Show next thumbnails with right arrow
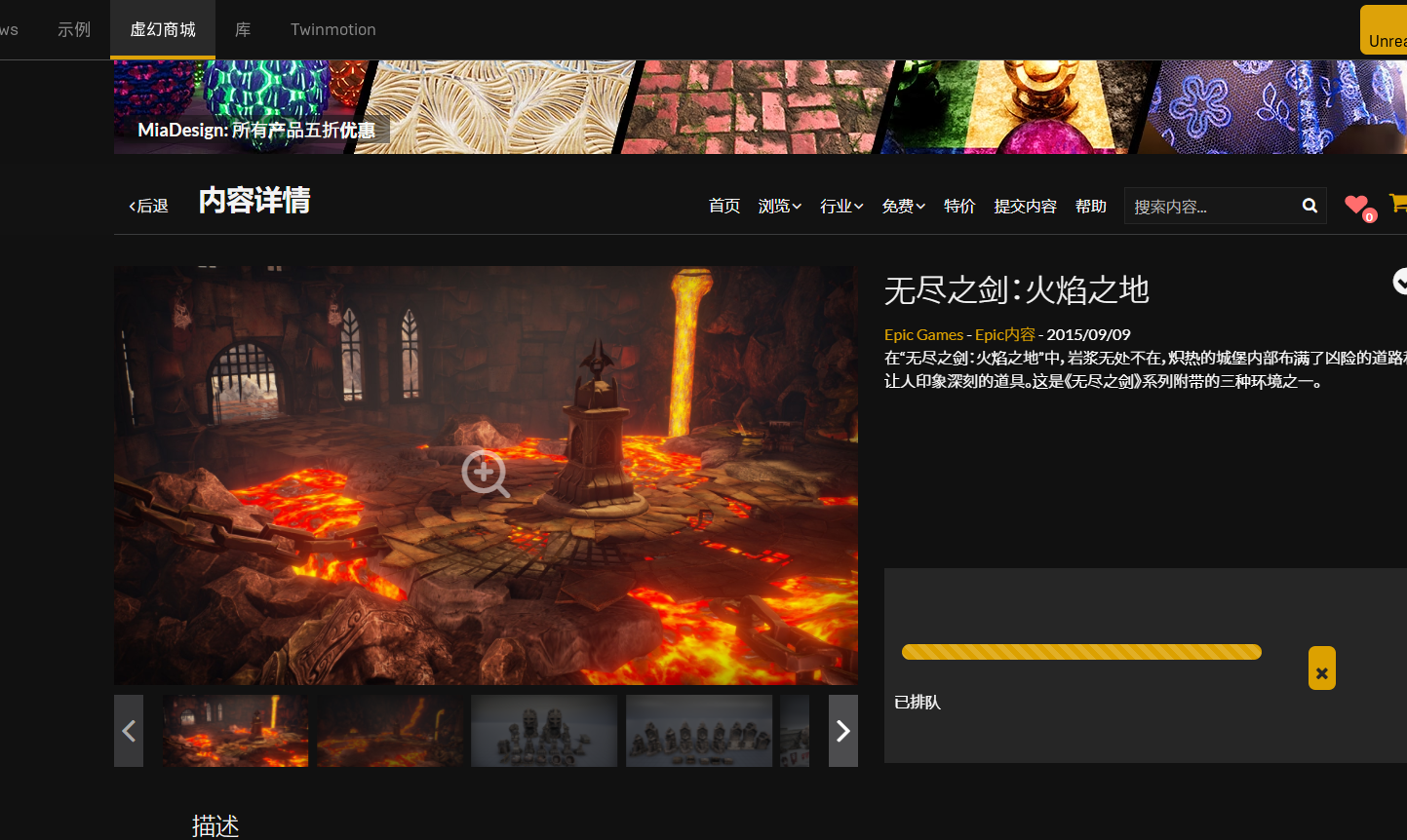The width and height of the screenshot is (1407, 840). [843, 731]
